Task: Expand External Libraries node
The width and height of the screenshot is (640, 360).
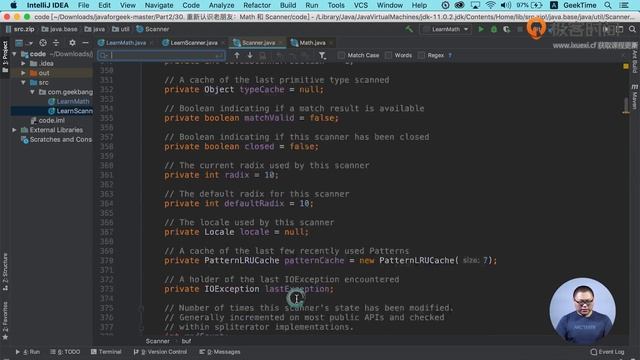Action: (14, 130)
